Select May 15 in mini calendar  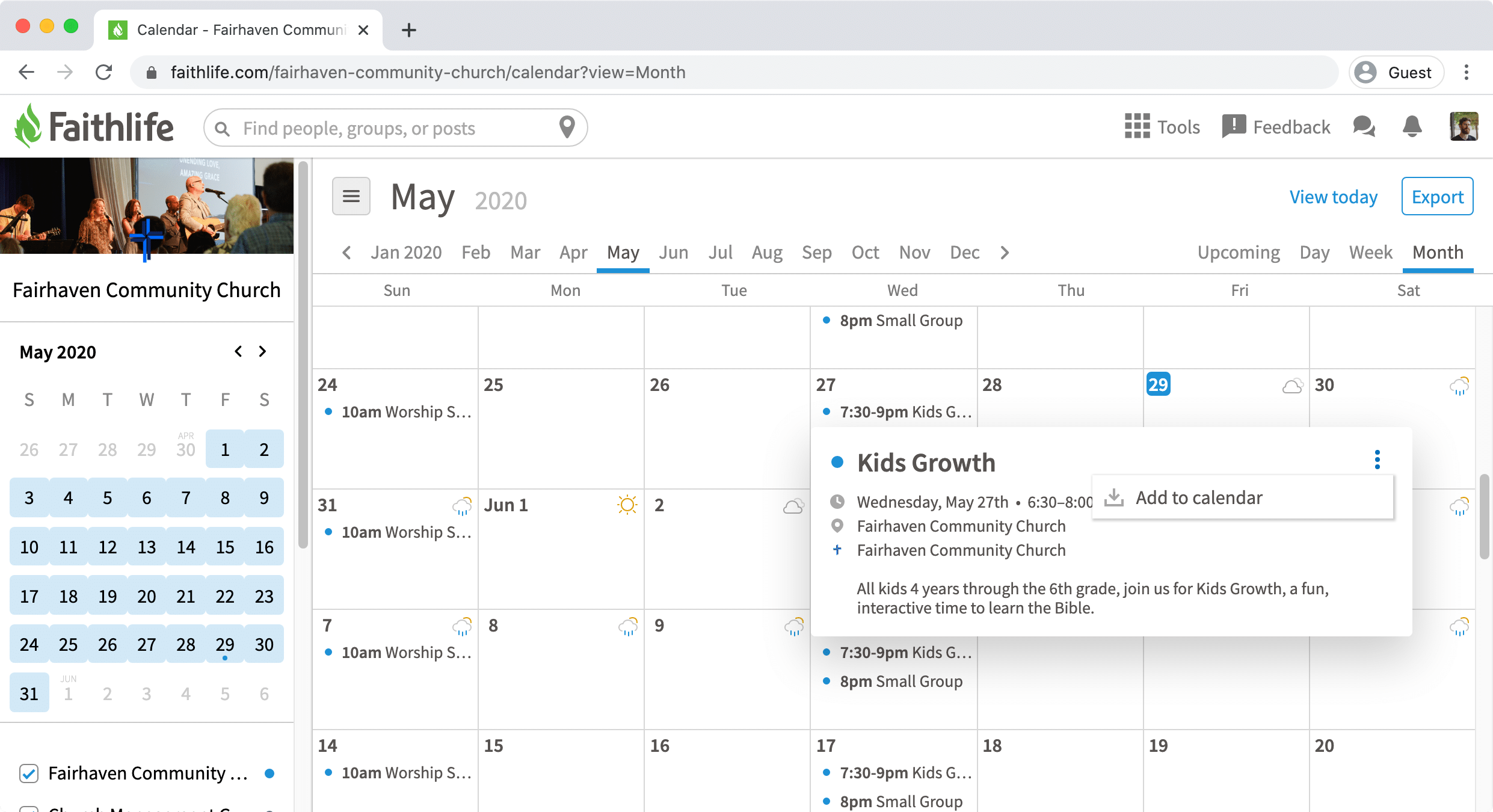pos(225,547)
